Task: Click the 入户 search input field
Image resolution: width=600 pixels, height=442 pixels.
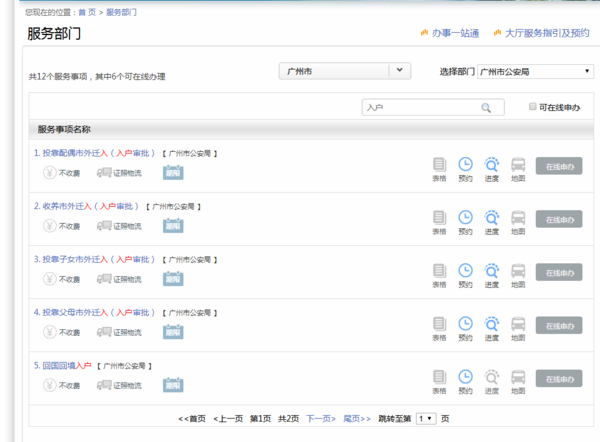Action: click(420, 107)
